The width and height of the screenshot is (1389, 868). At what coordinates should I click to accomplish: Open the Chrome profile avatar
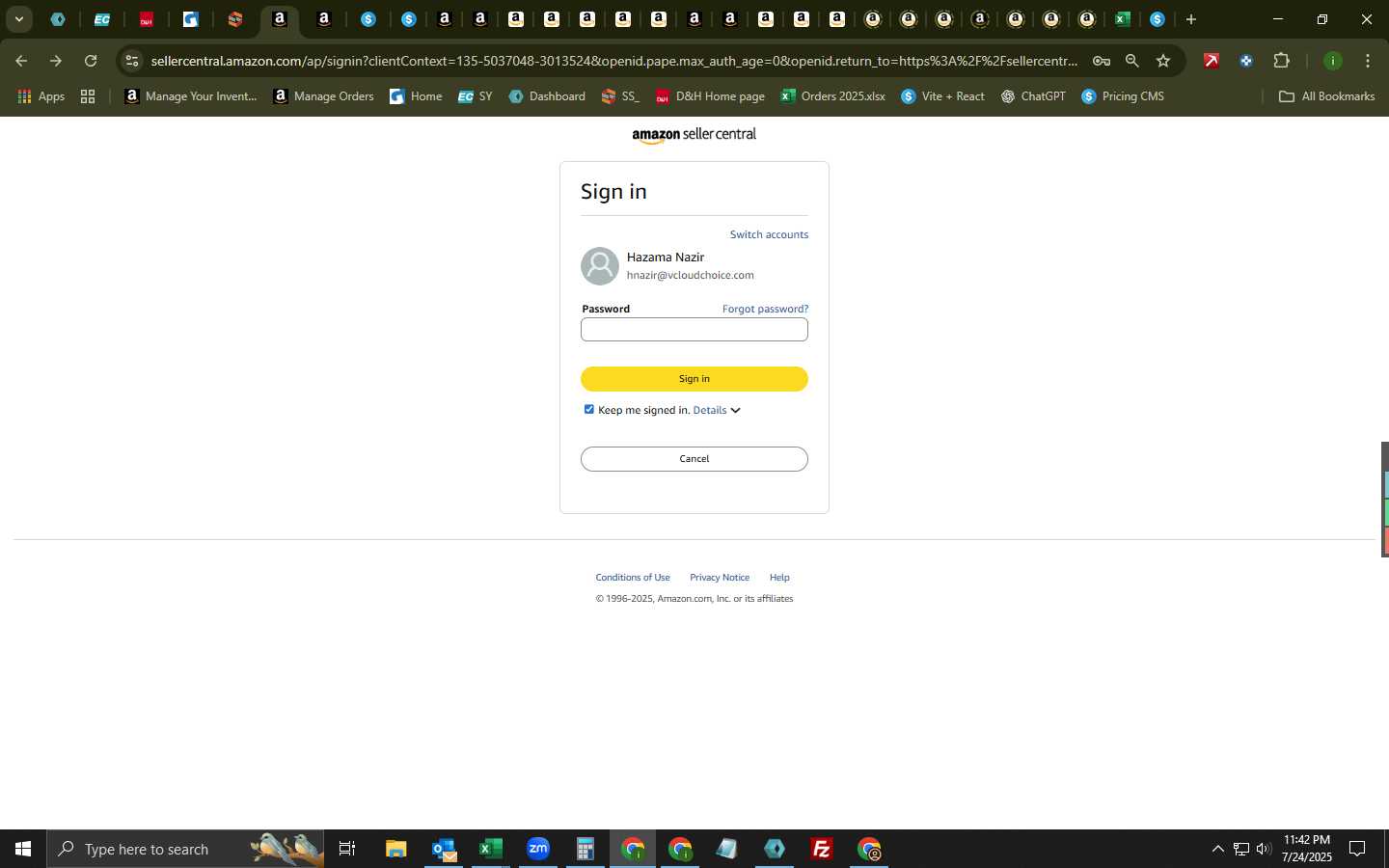point(1332,61)
